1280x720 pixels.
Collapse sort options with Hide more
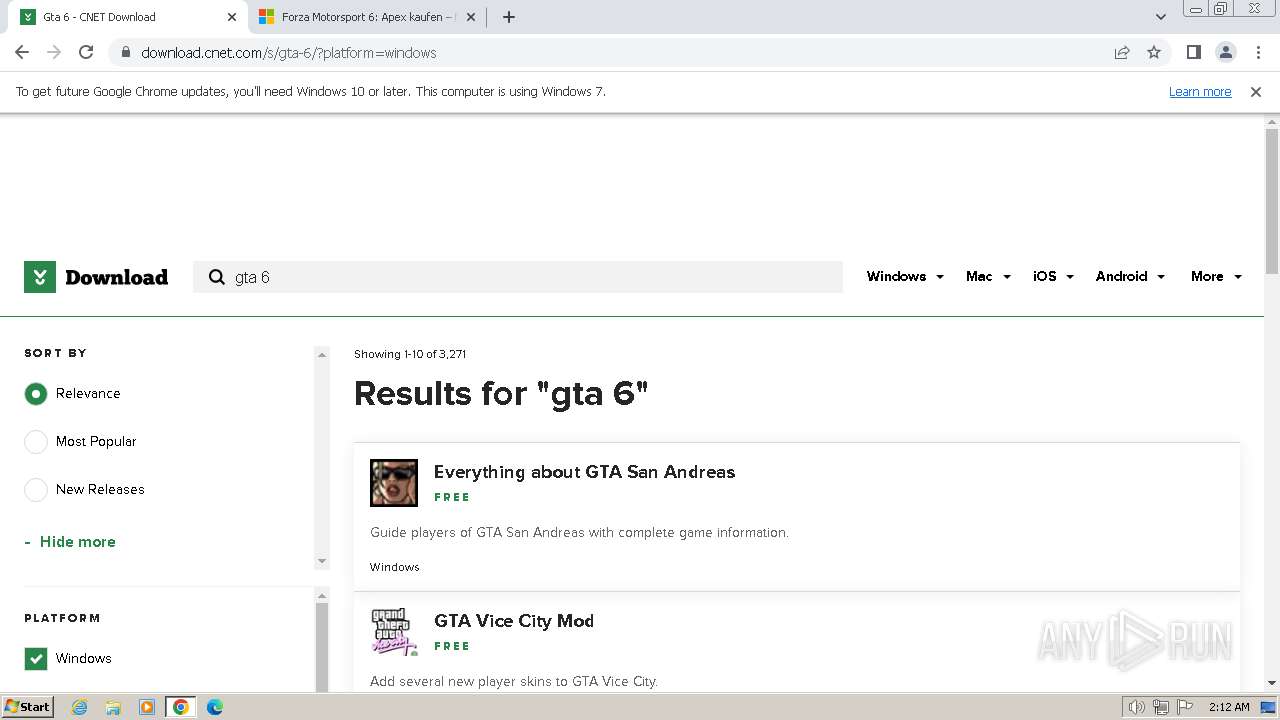click(70, 542)
